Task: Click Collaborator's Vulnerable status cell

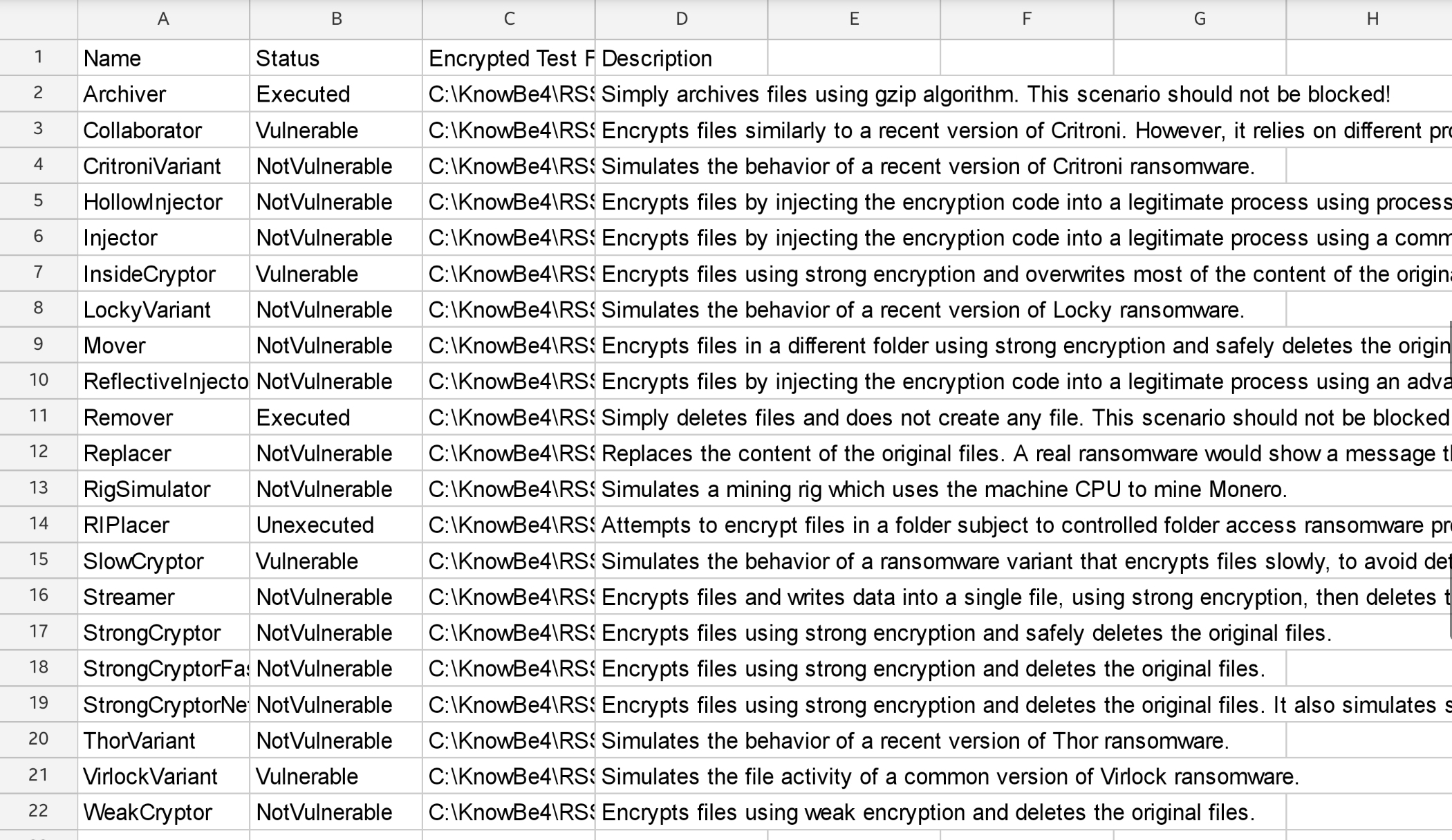Action: click(x=336, y=130)
